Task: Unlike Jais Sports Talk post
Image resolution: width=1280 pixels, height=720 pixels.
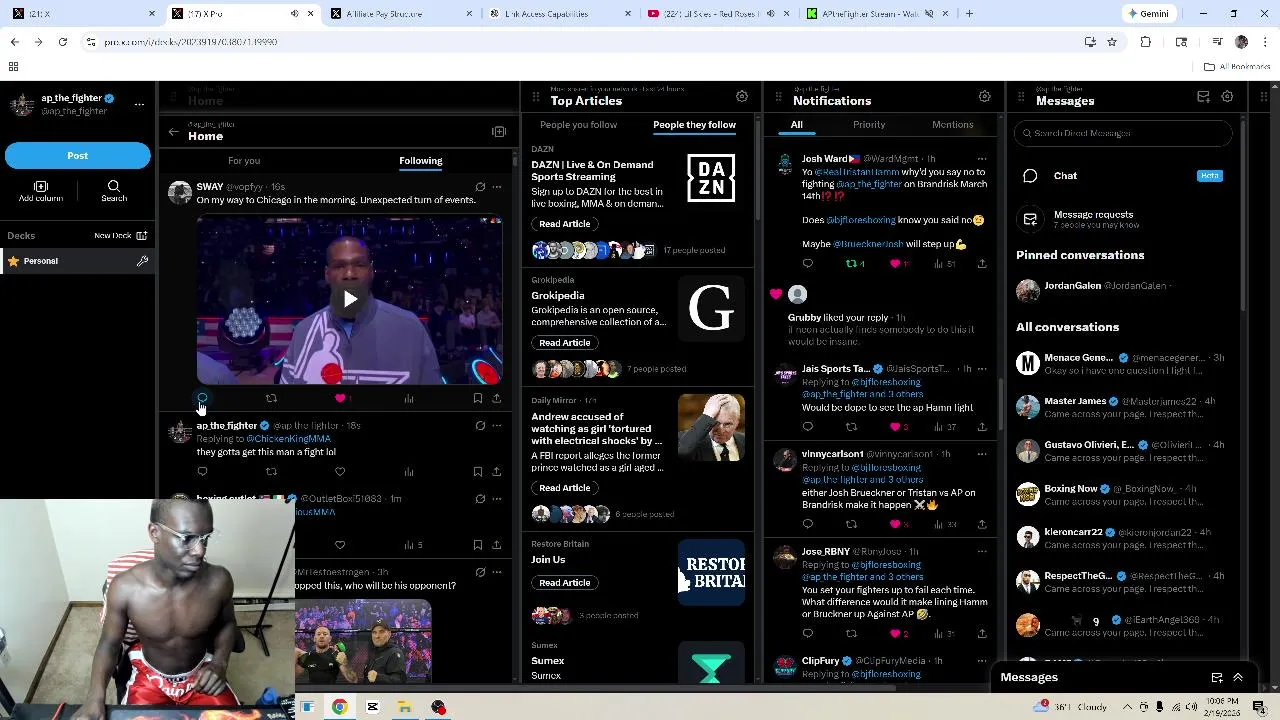Action: click(895, 427)
